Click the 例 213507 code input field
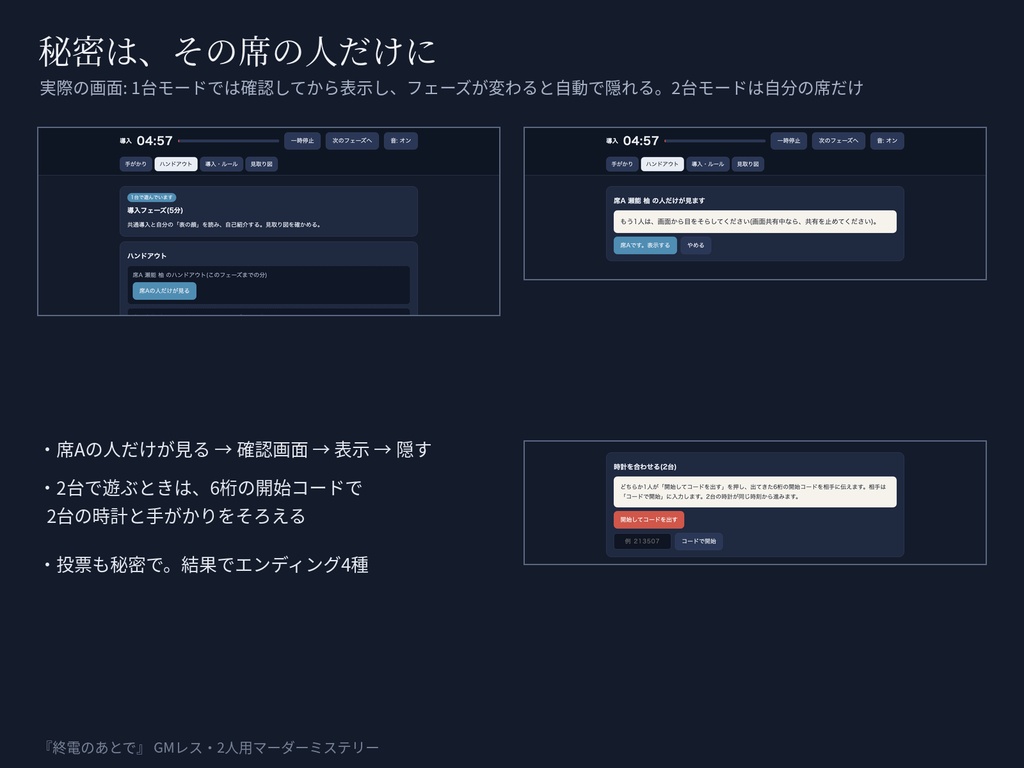This screenshot has width=1024, height=768. coord(642,541)
